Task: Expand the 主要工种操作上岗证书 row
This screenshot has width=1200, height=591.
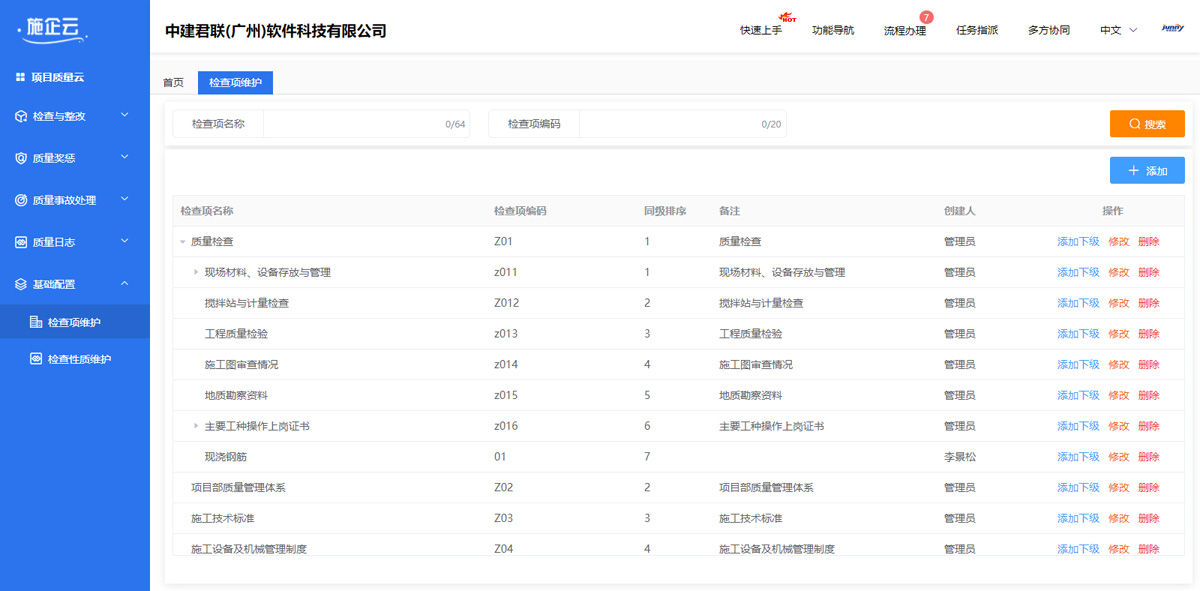Action: 196,426
